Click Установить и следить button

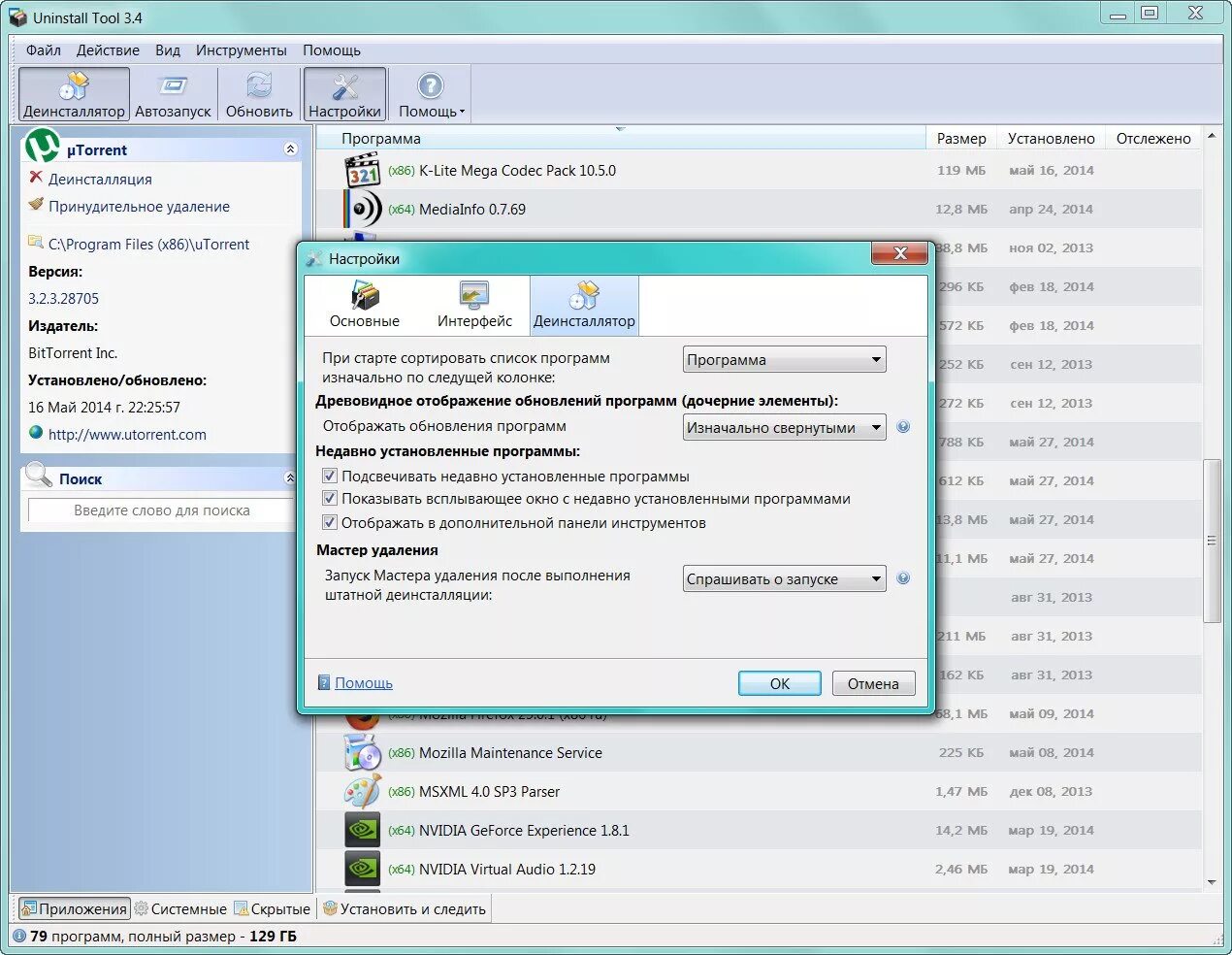coord(405,908)
